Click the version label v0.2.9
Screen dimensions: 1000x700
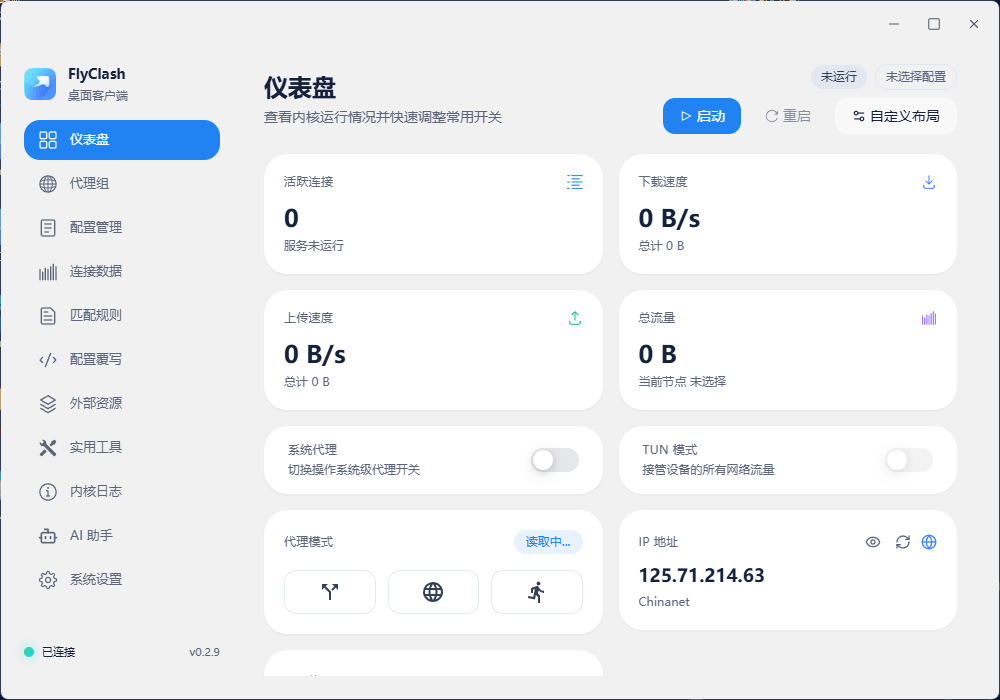coord(205,652)
